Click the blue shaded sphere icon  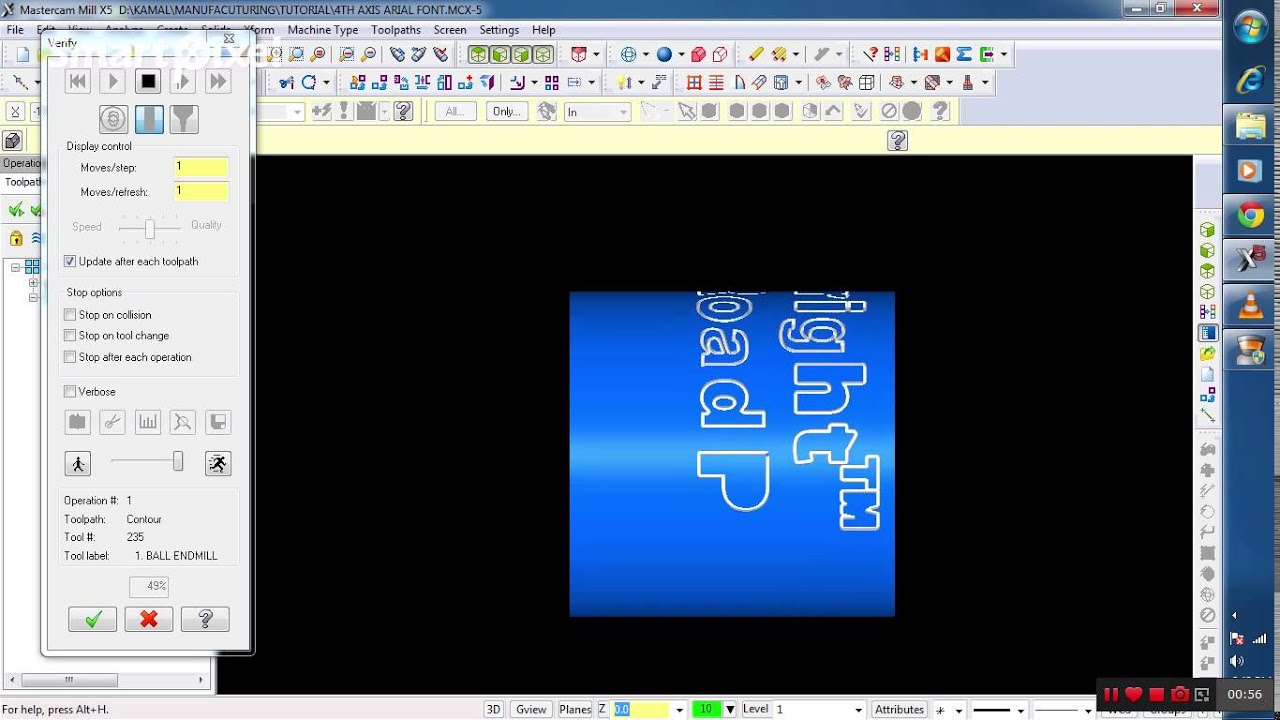664,55
